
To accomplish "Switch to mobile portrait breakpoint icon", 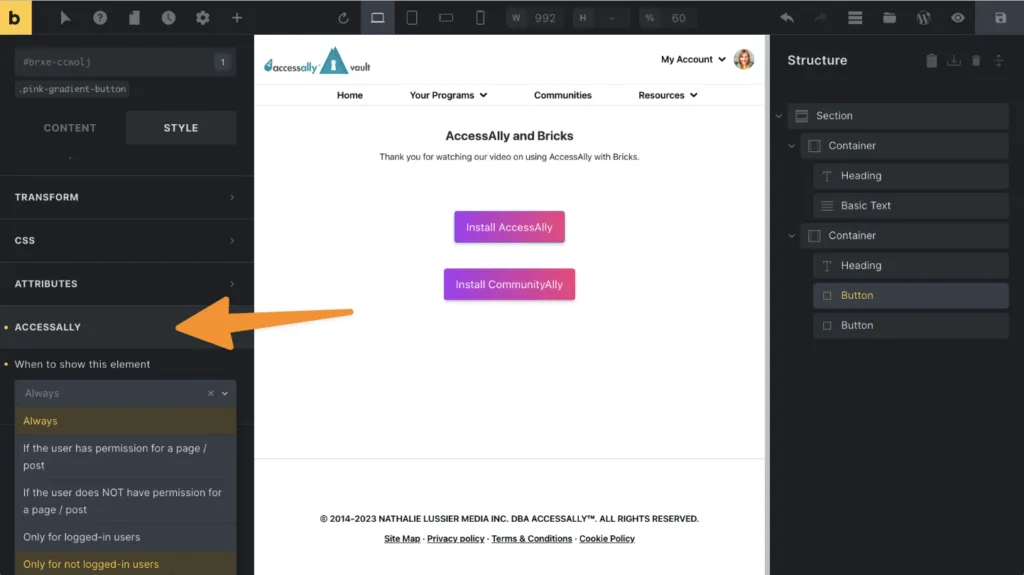I will point(480,18).
